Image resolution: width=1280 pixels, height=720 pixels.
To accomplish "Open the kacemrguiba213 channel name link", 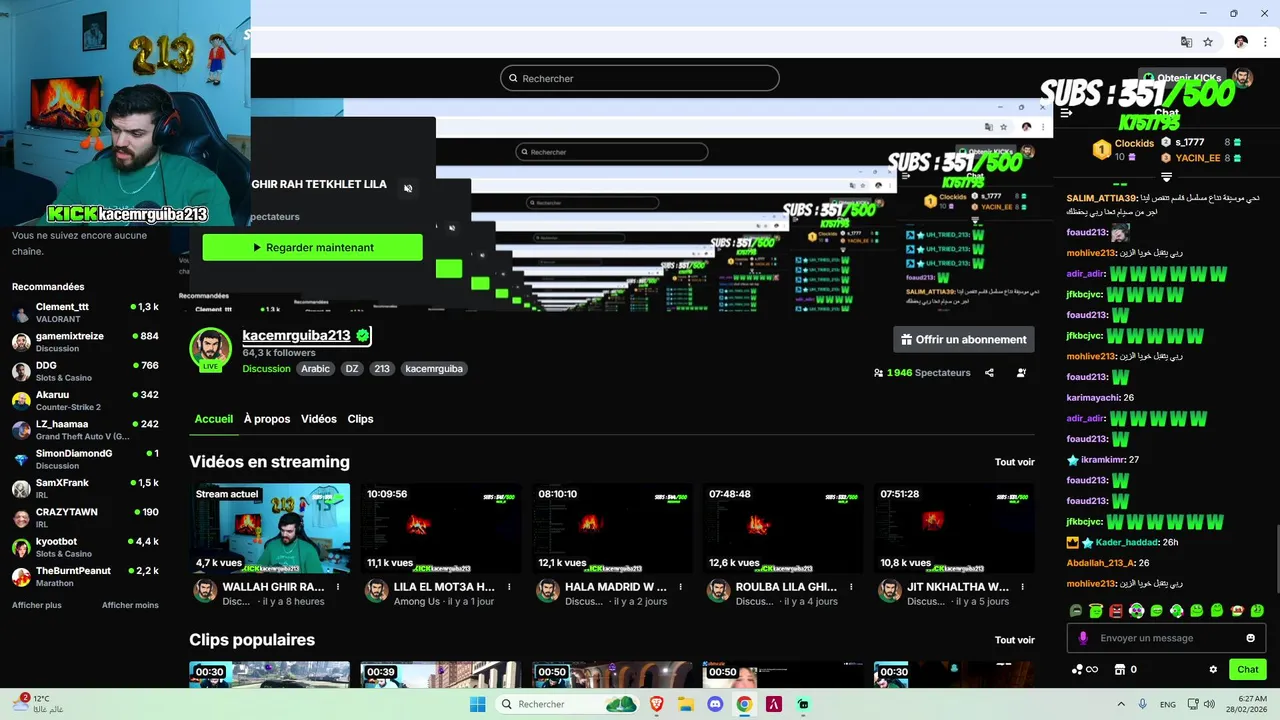I will (x=296, y=335).
